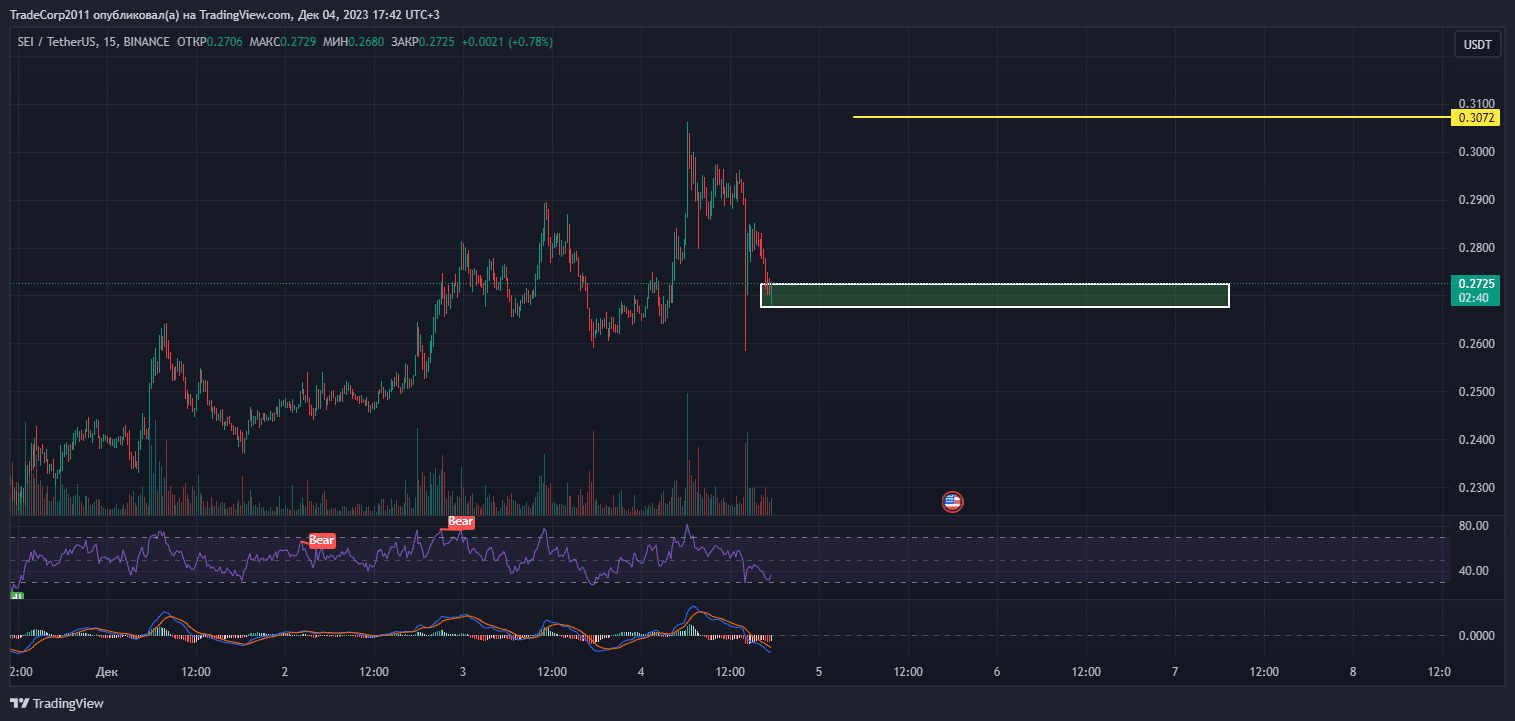Select the green rectangle drawing on the chart
The width and height of the screenshot is (1515, 721).
(995, 294)
